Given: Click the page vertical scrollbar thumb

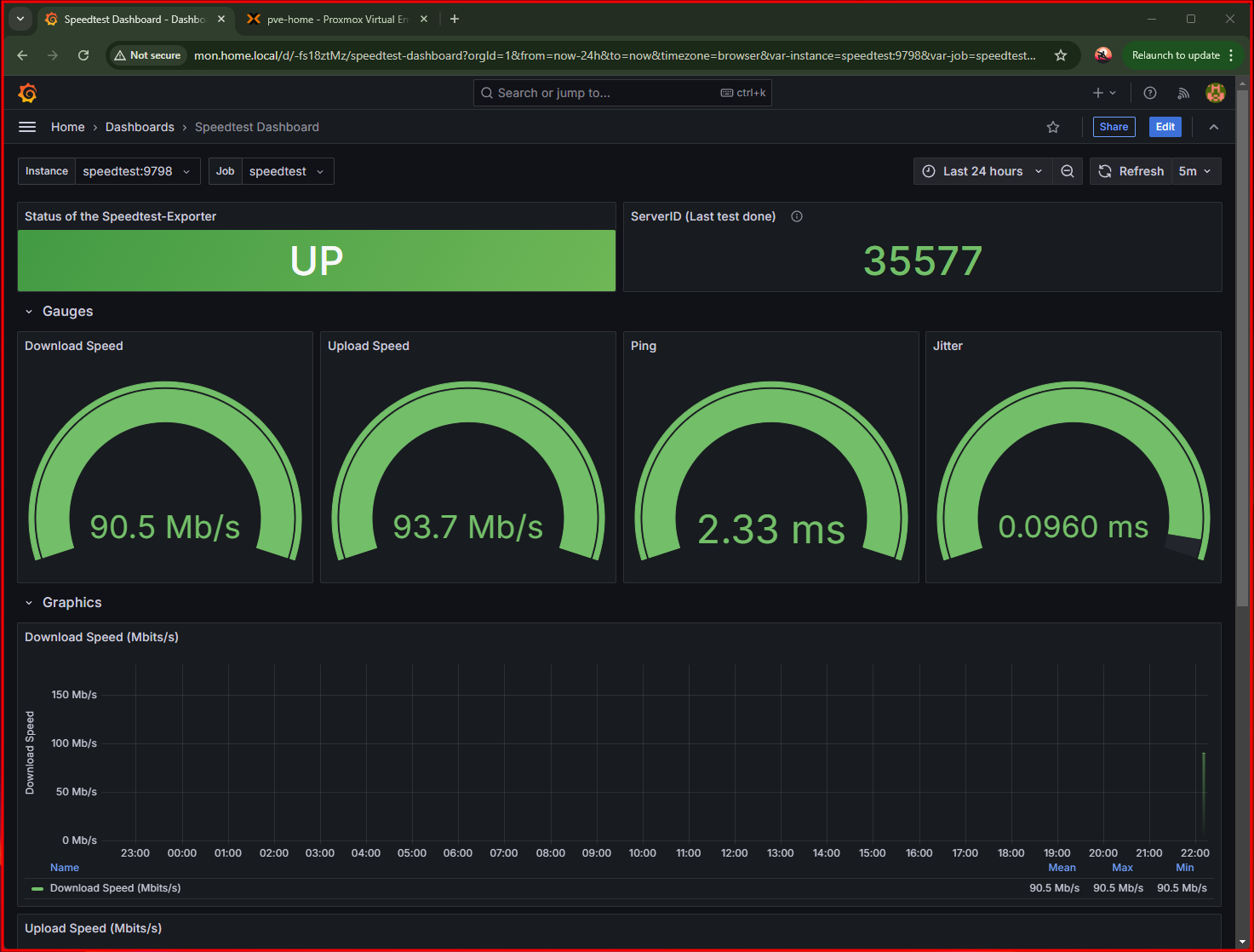Looking at the screenshot, I should click(x=1242, y=347).
